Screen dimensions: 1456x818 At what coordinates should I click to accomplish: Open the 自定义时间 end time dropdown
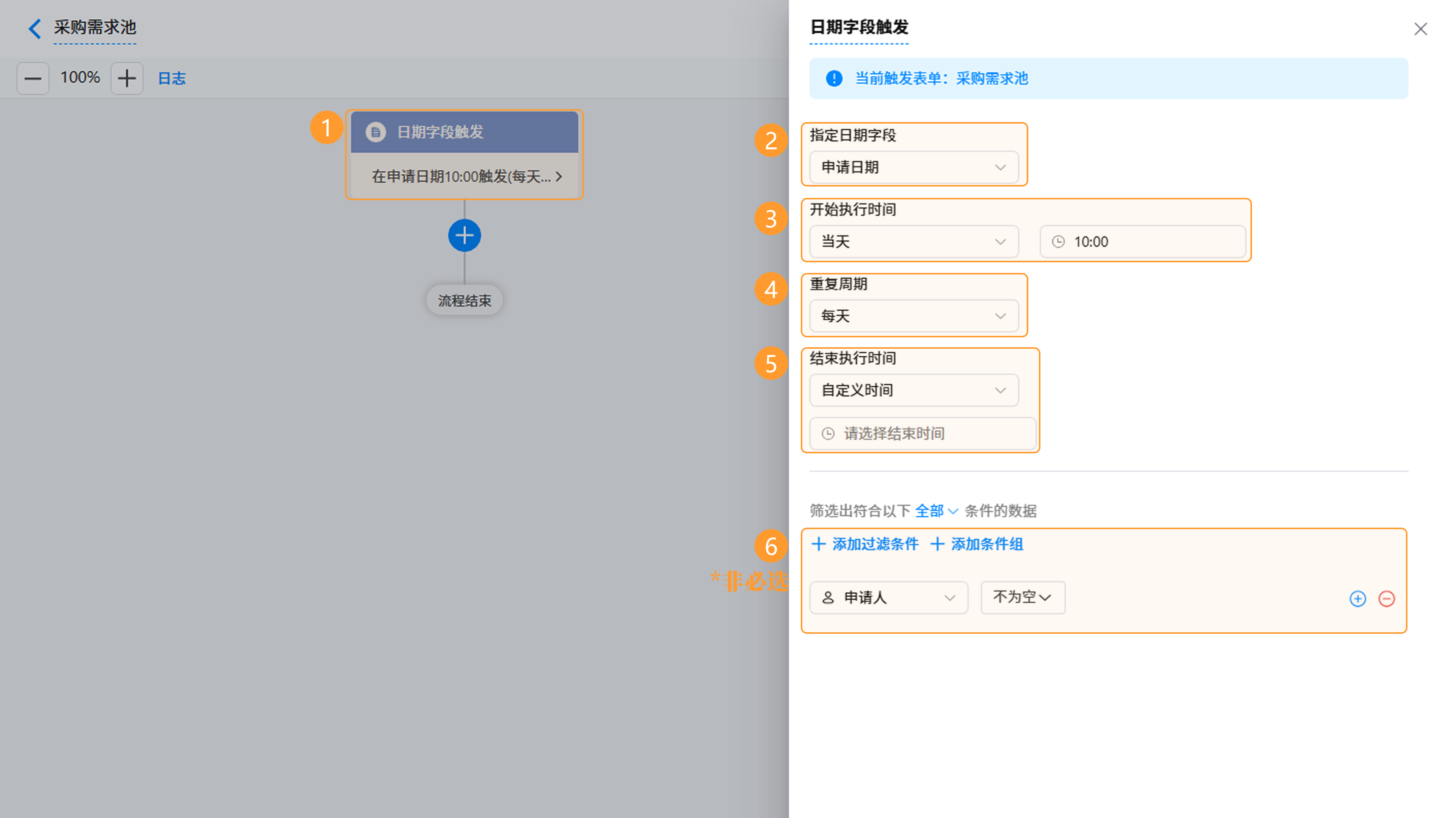[x=914, y=390]
